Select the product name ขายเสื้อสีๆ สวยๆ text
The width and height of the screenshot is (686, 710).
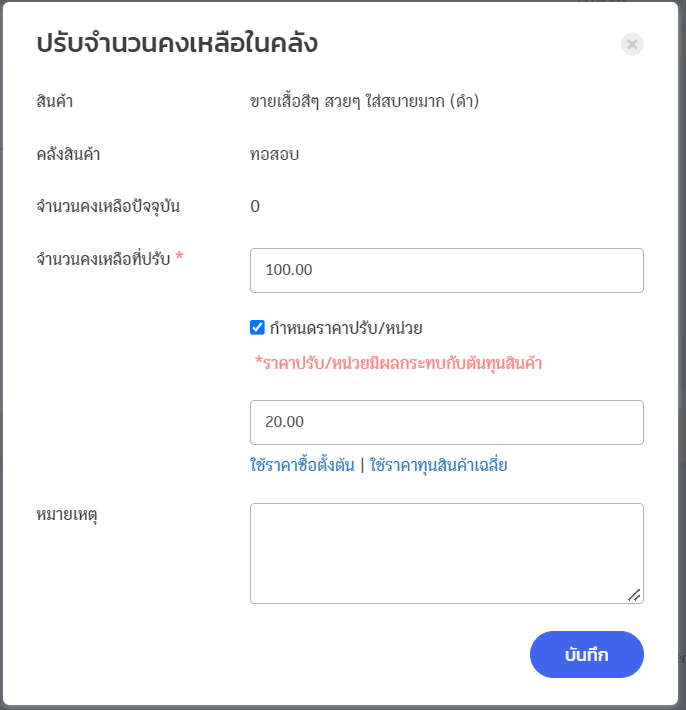coord(305,101)
